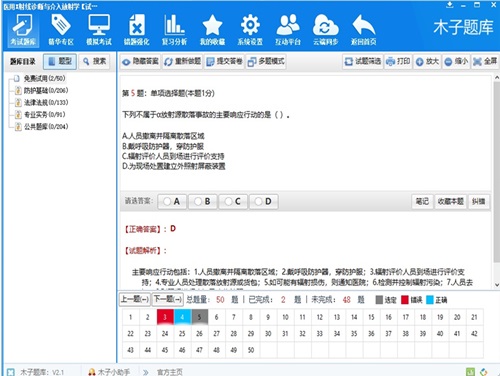Image resolution: width=500 pixels, height=376 pixels.
Task: Open the 官方主页 official homepage link
Action: [169, 372]
